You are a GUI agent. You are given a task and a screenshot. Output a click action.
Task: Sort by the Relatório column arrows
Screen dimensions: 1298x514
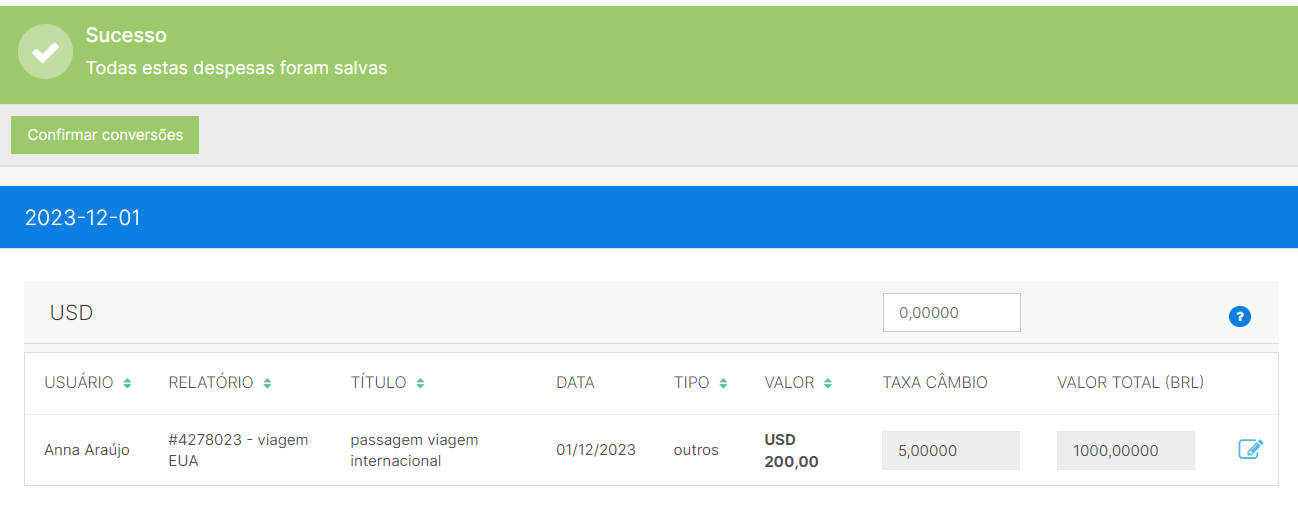point(267,383)
